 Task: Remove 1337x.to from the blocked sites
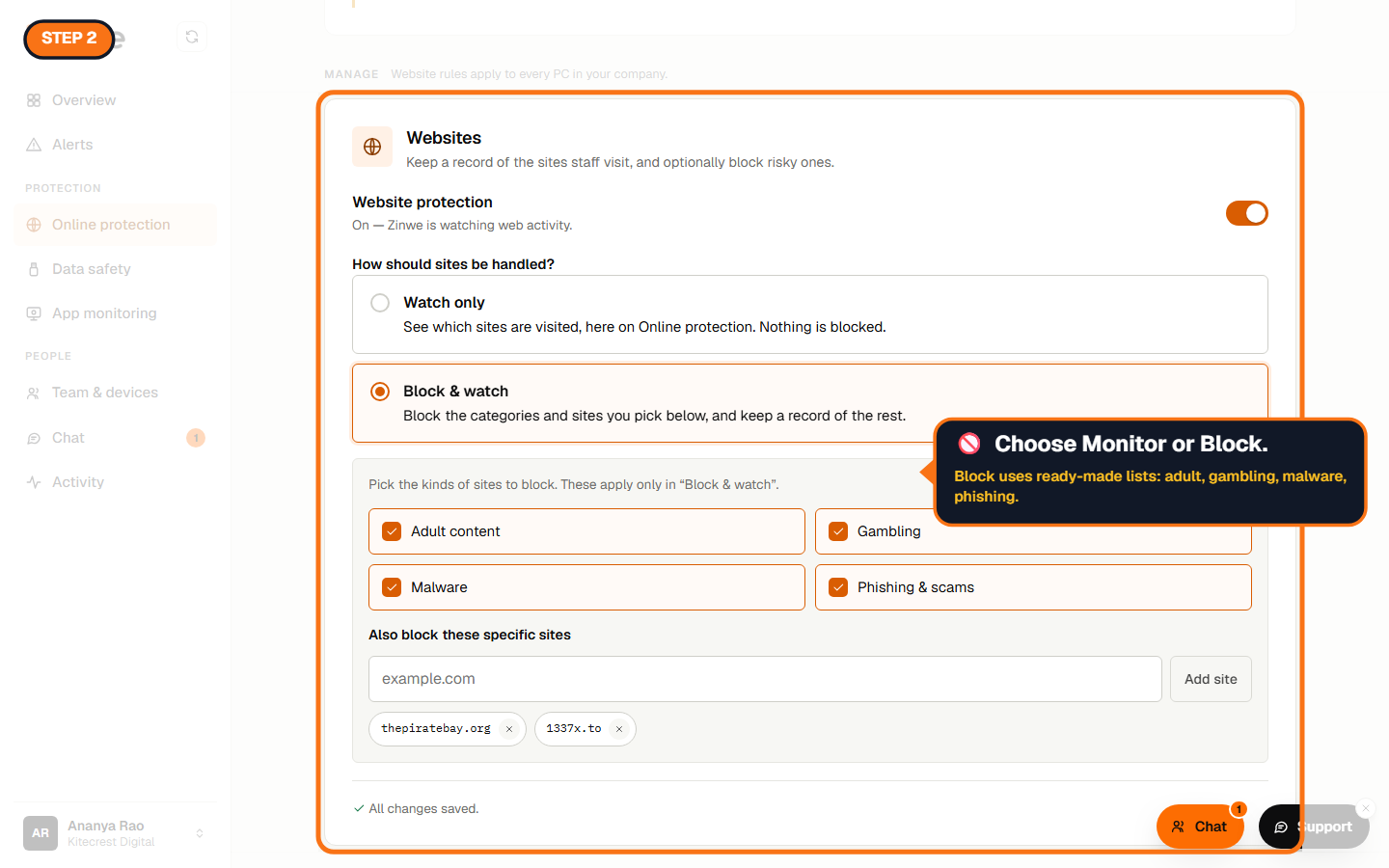coord(619,729)
